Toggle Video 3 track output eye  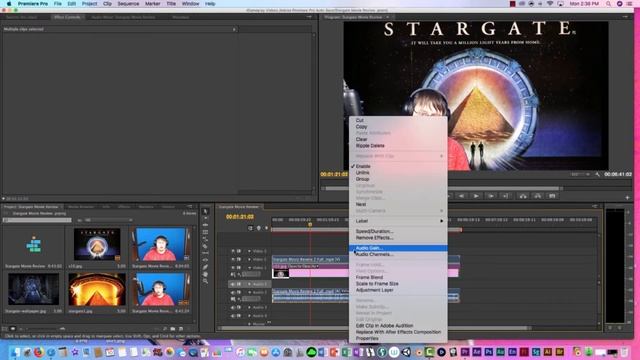(233, 251)
